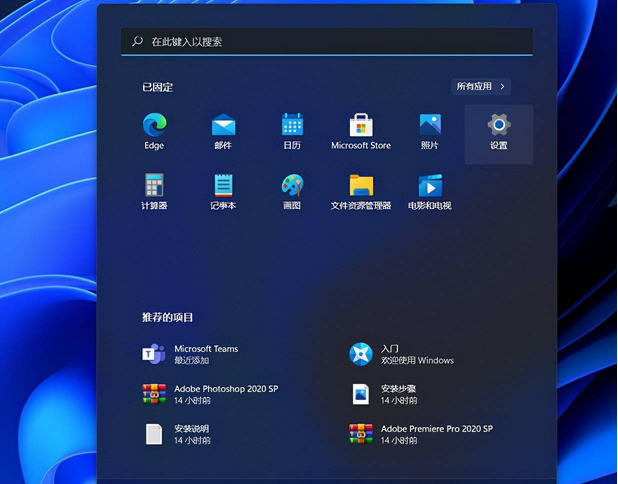
Task: Select the 安装说明 file name
Action: [x=192, y=428]
